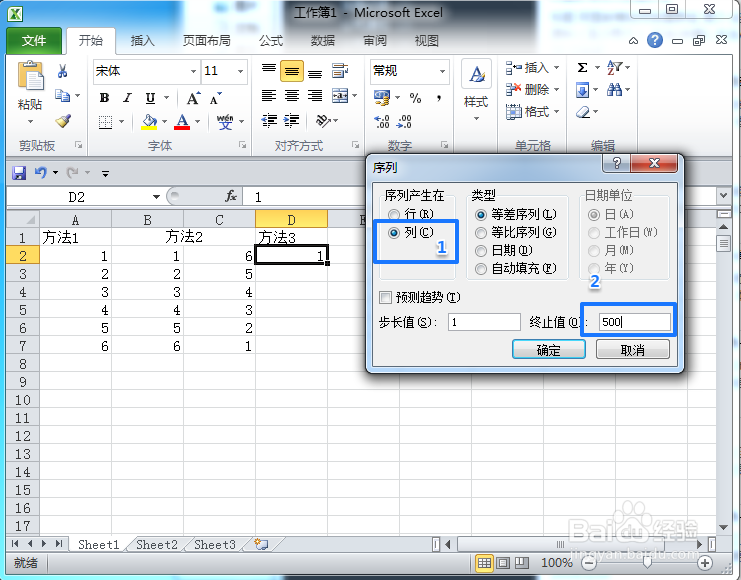The width and height of the screenshot is (741, 580).
Task: Click the Paste clipboard icon
Action: (x=30, y=76)
